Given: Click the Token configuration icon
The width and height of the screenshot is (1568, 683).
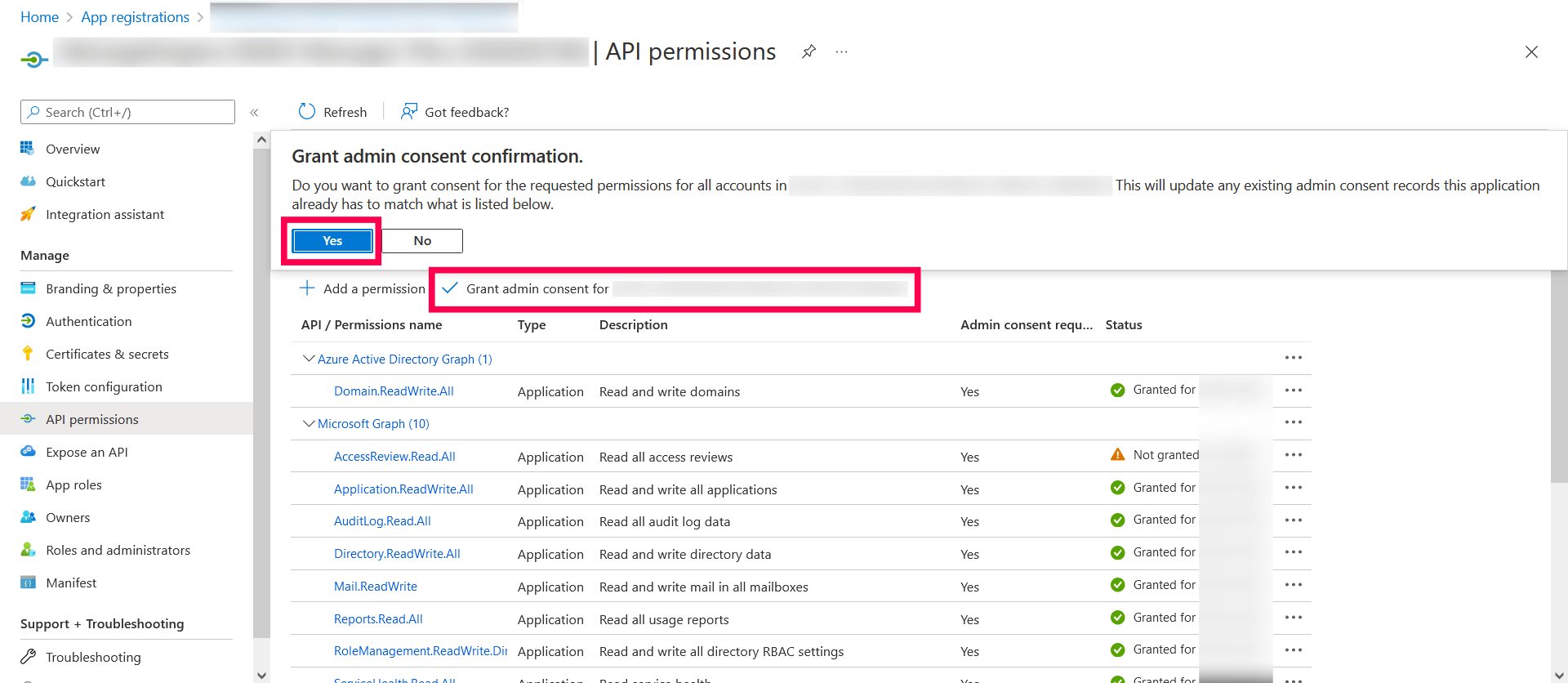Looking at the screenshot, I should click(x=28, y=386).
